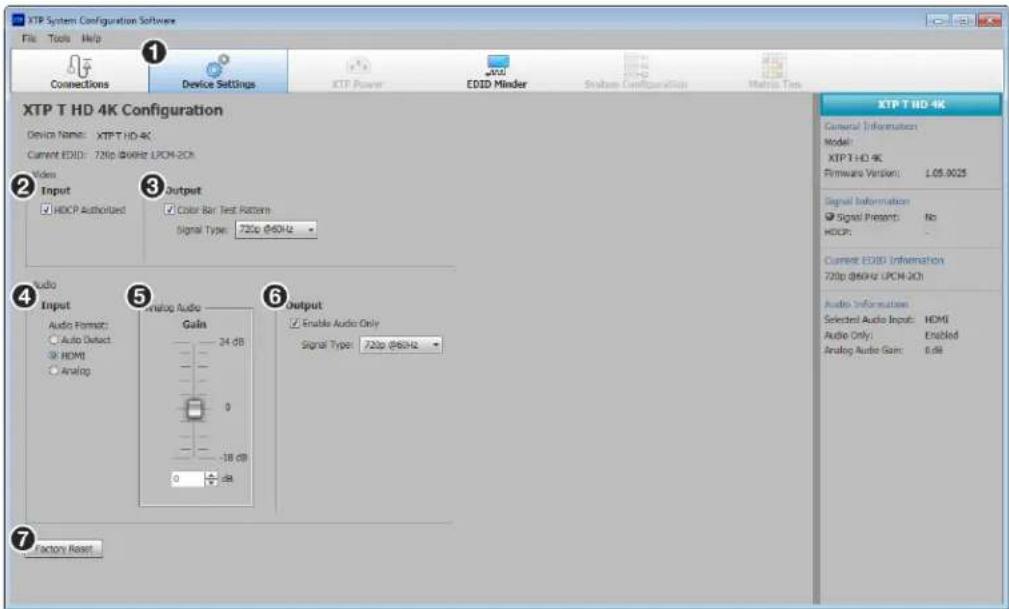This screenshot has width=1009, height=609.
Task: Open the Connections tab
Action: tap(80, 71)
